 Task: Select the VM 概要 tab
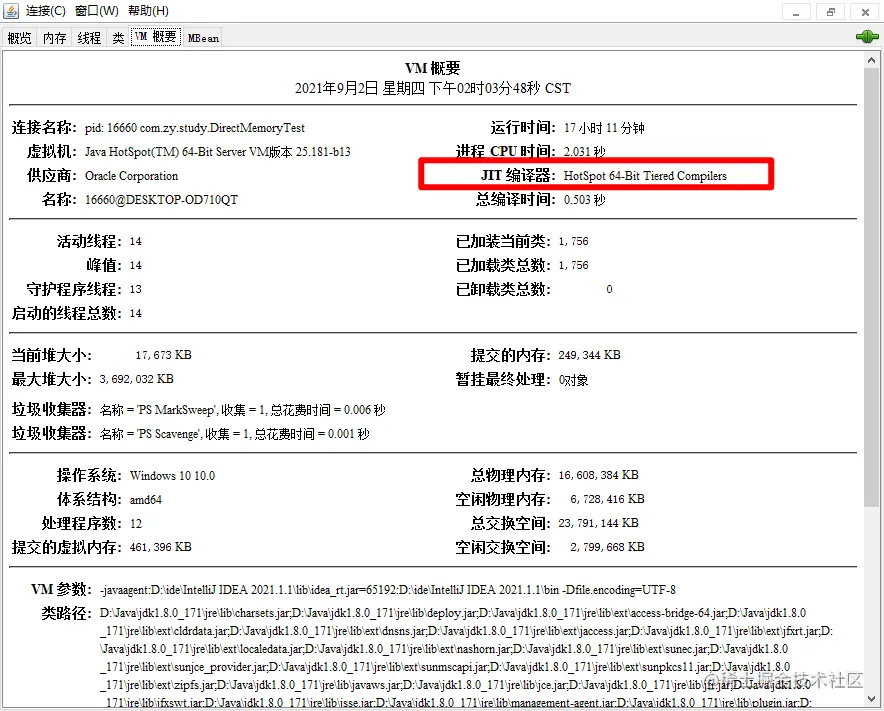pos(156,37)
